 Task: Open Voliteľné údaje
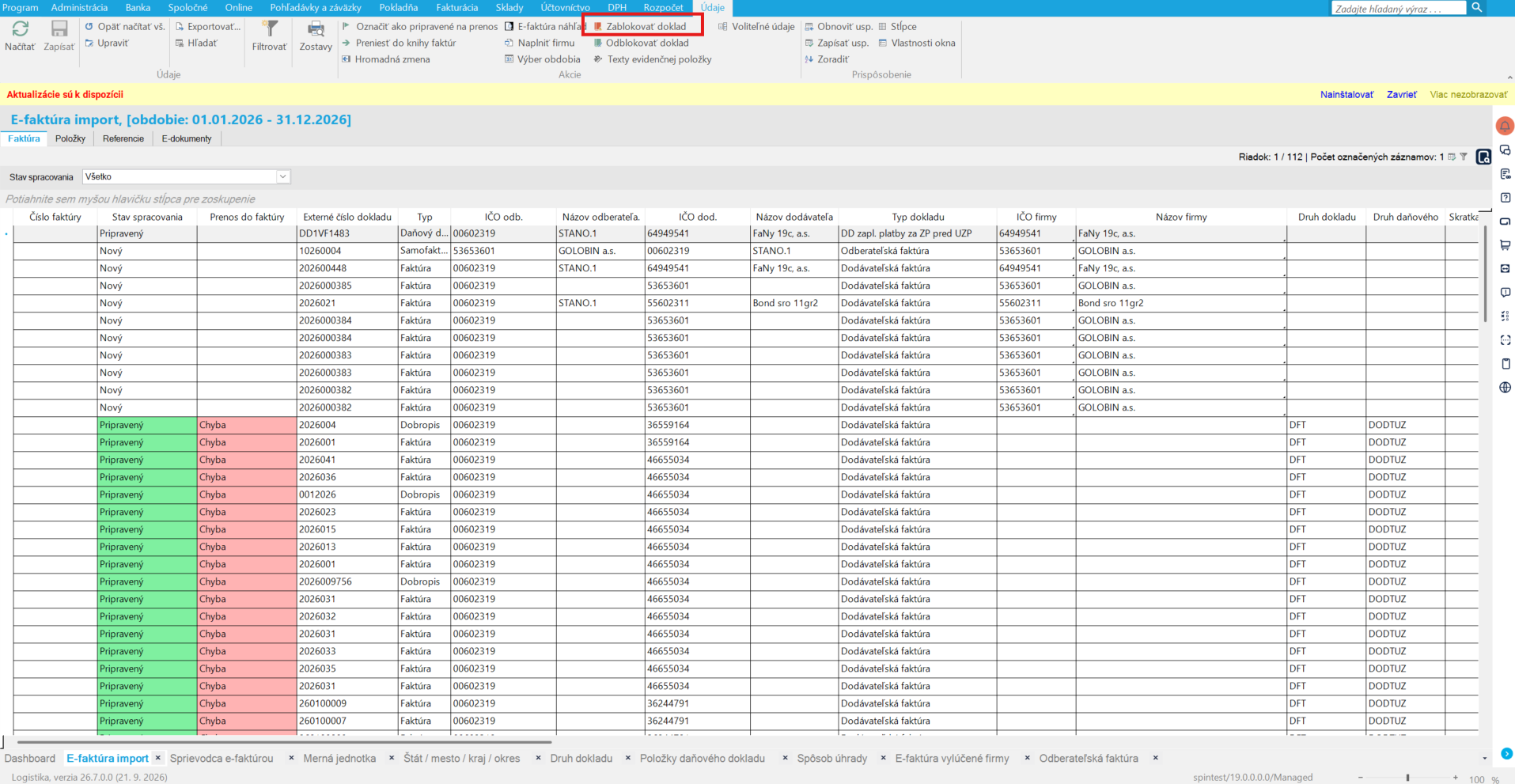pos(756,26)
